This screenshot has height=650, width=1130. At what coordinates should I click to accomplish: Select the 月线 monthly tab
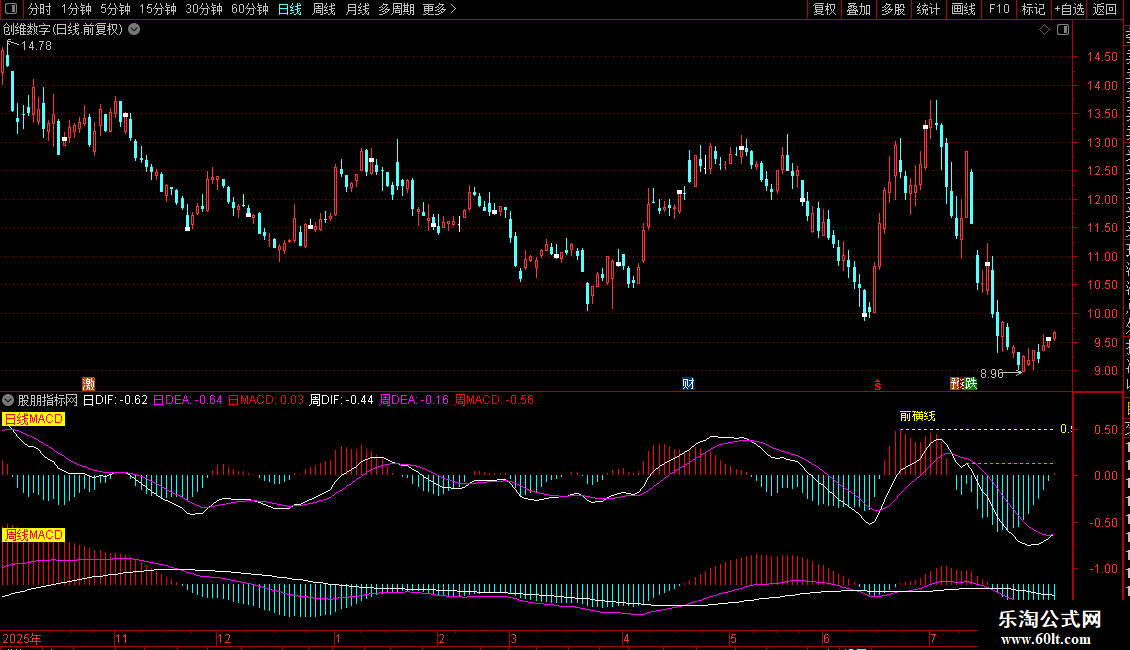point(357,9)
